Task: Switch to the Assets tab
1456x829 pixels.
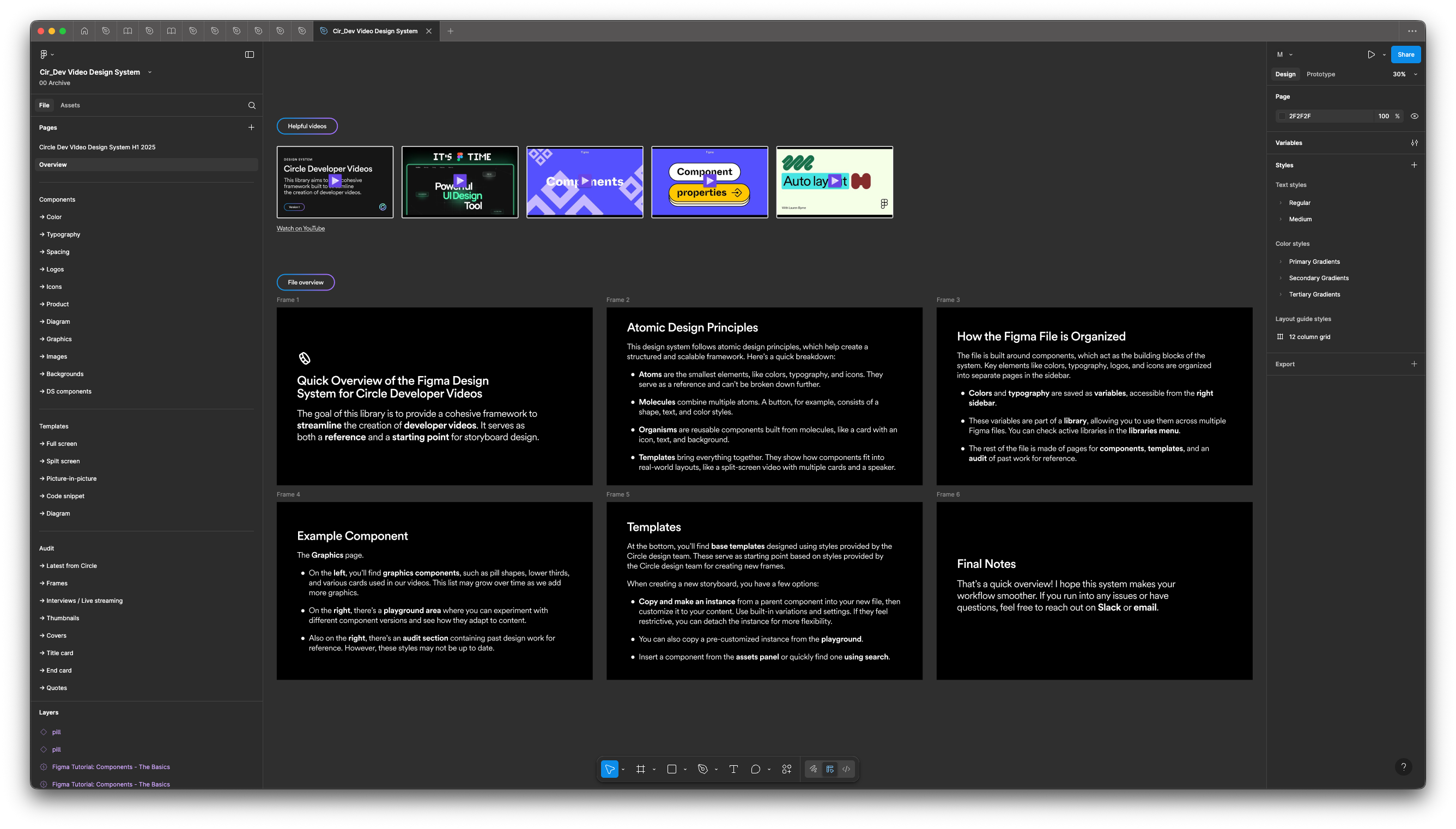Action: click(x=70, y=105)
